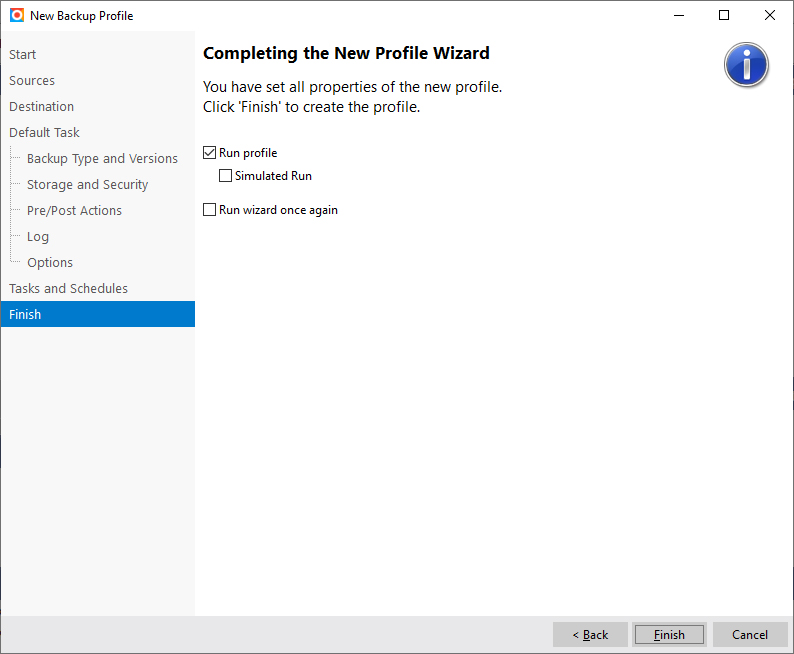
Task: Select Default Task in sidebar
Action: click(x=44, y=133)
